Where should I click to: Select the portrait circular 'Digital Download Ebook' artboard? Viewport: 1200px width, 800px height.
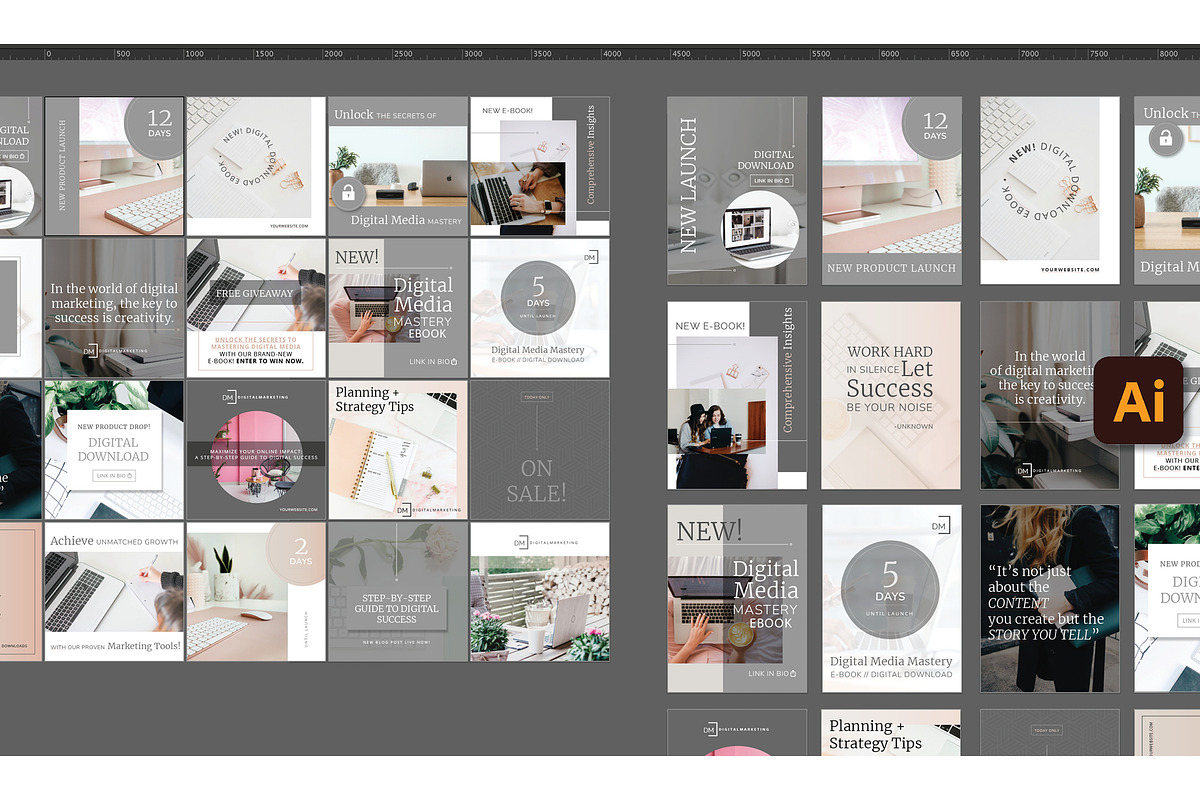pyautogui.click(x=1050, y=191)
